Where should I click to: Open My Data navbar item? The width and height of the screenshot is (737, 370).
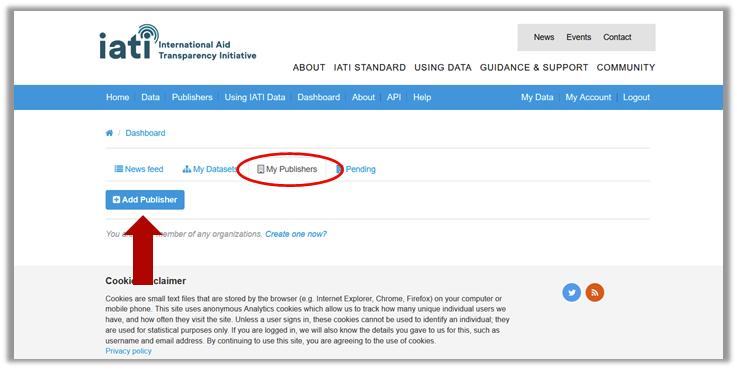tap(537, 97)
